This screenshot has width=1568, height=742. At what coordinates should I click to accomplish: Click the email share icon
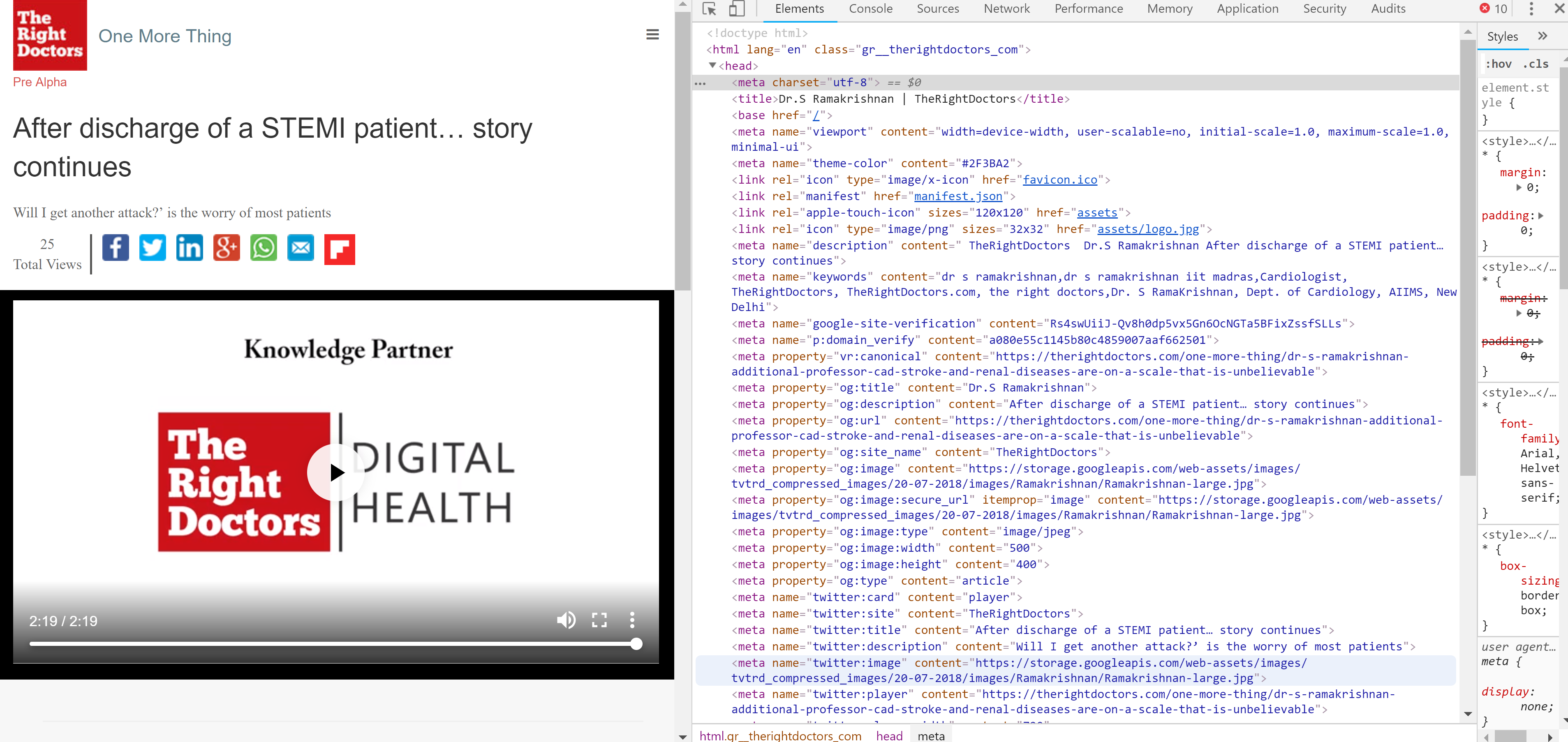tap(301, 248)
